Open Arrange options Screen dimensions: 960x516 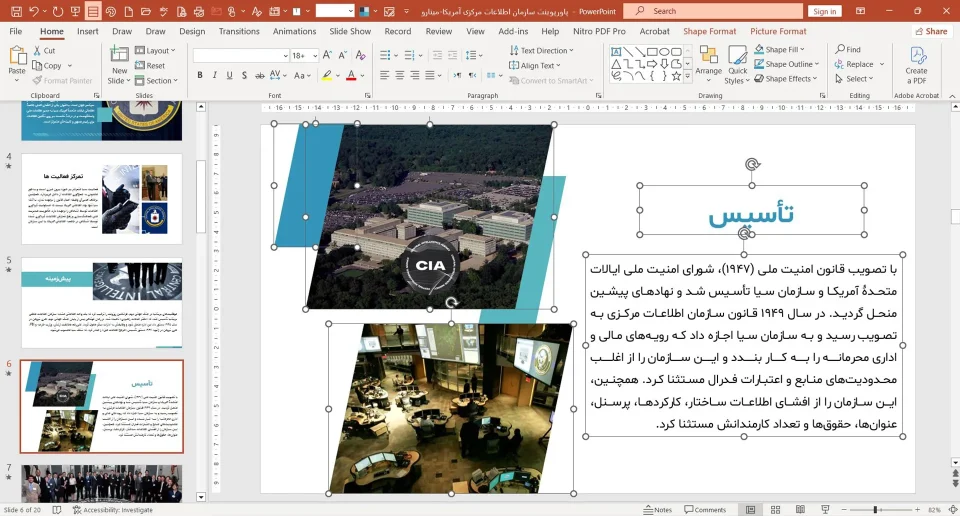point(708,62)
